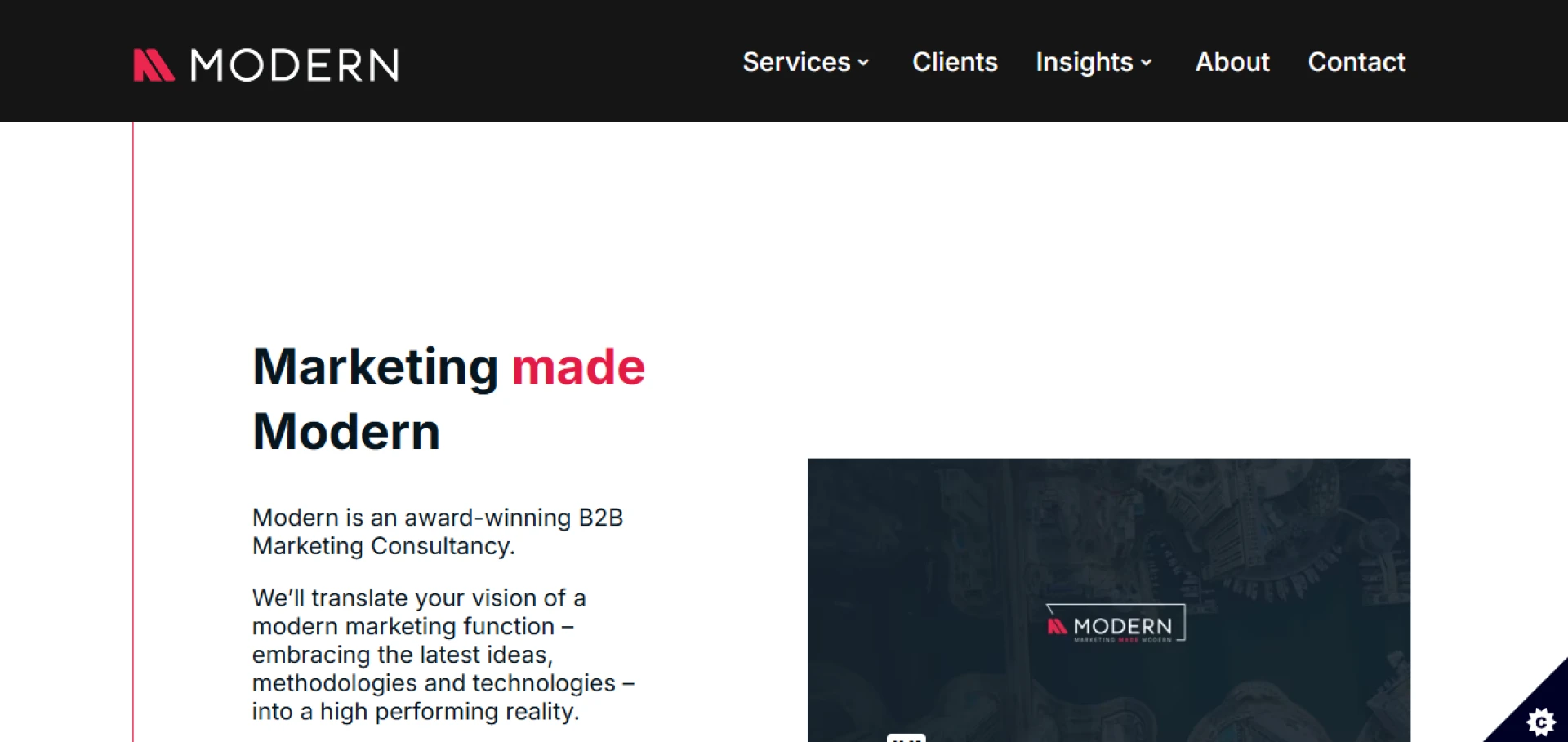The width and height of the screenshot is (1568, 742).
Task: Click the Modern logo shown inside the video
Action: pyautogui.click(x=1116, y=624)
